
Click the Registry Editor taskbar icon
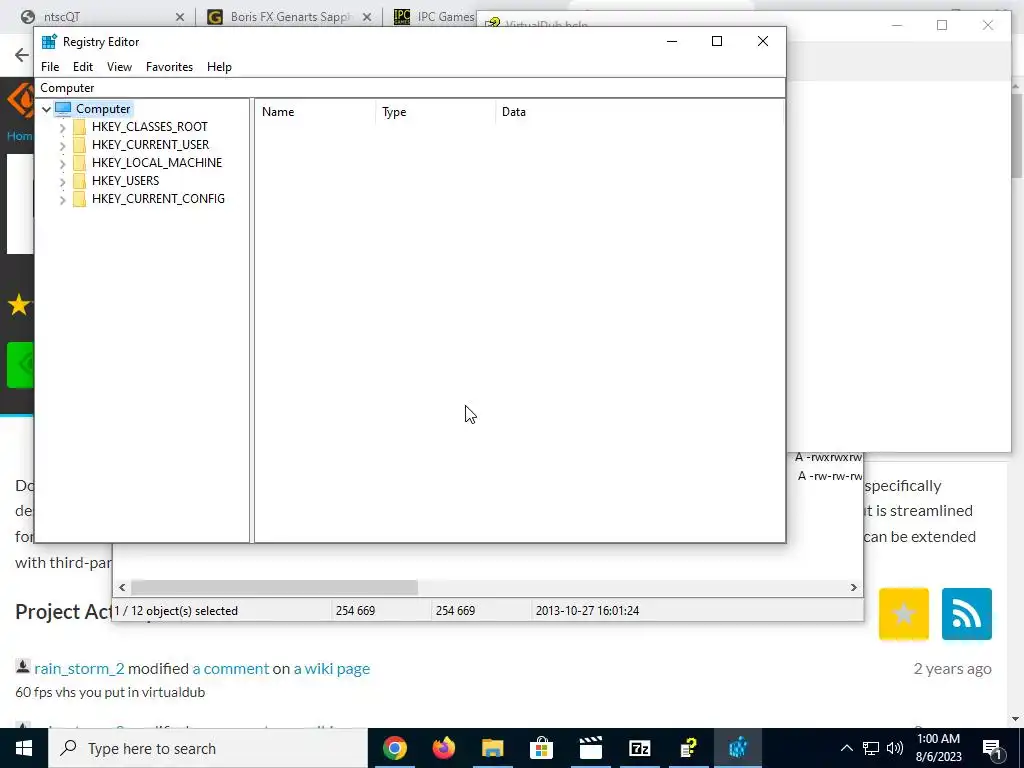[738, 748]
